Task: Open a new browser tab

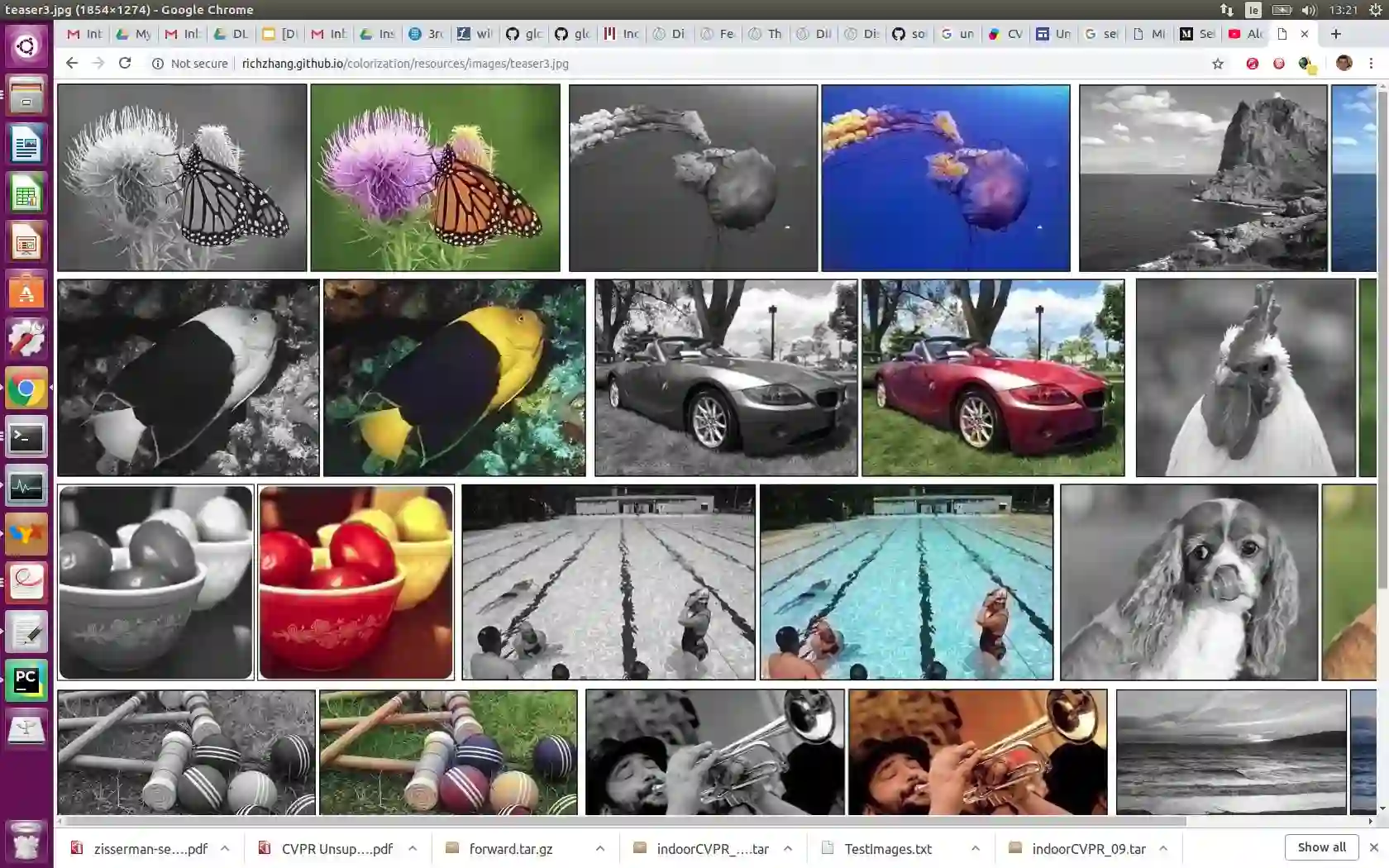Action: 1335,34
